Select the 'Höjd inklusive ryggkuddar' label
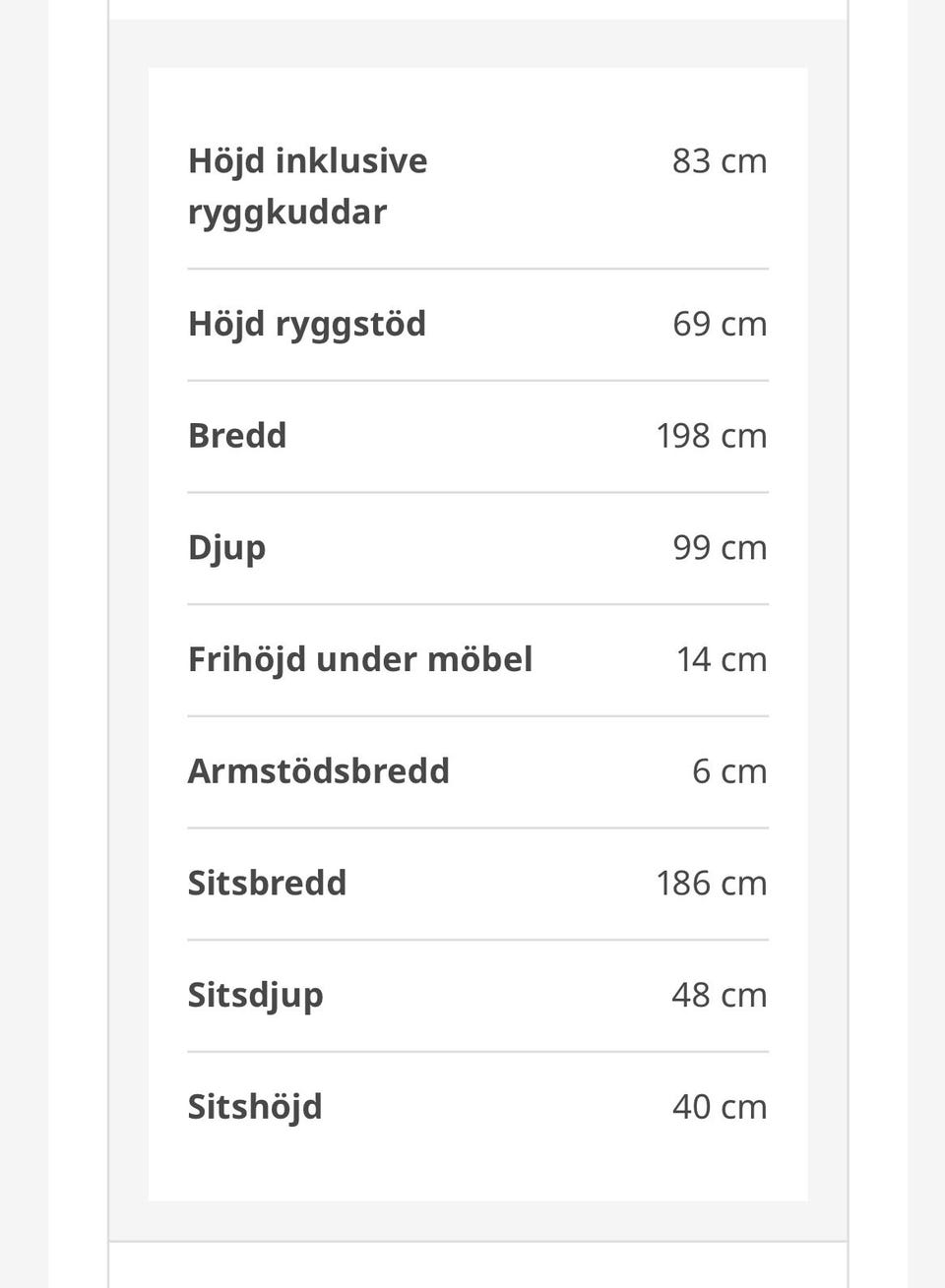 tap(307, 186)
